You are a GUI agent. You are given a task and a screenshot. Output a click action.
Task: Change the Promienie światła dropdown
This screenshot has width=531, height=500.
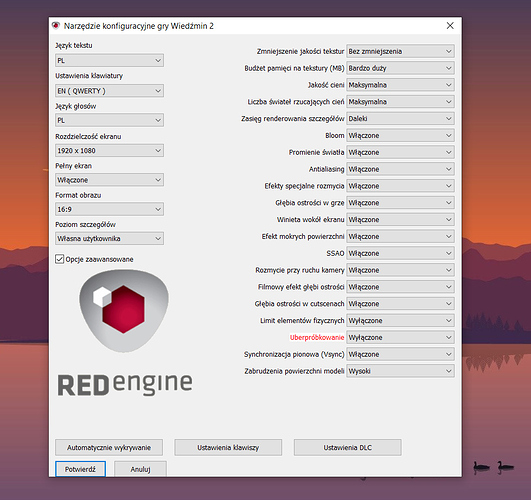coord(400,152)
